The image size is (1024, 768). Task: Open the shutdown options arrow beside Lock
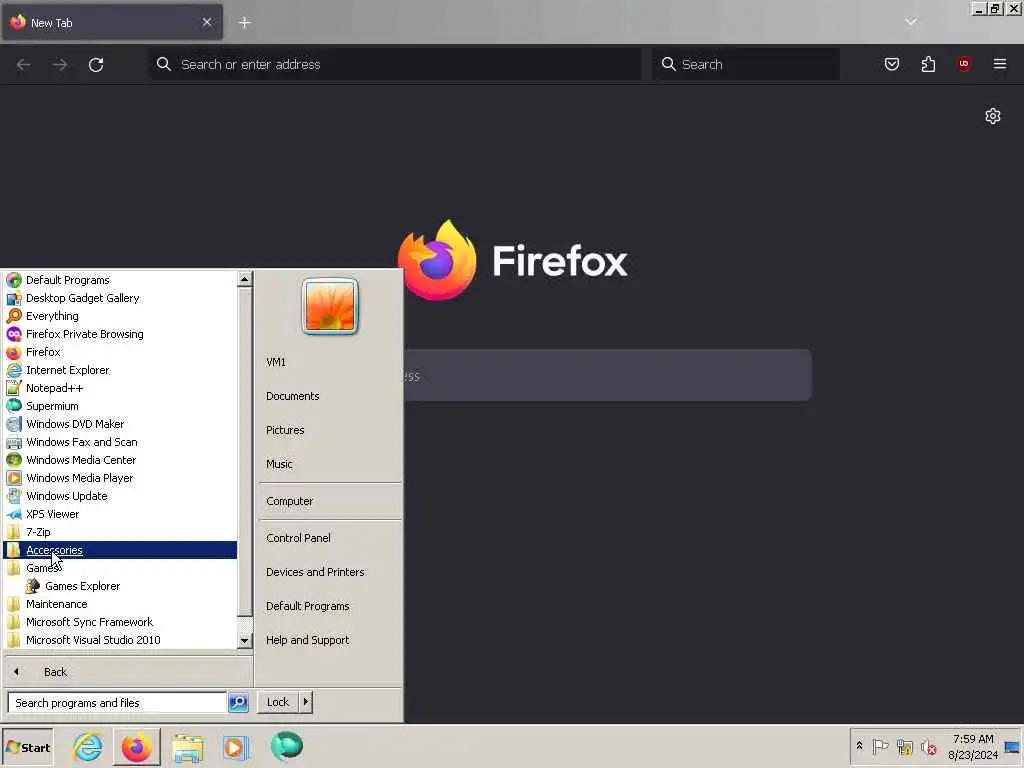[x=306, y=702]
